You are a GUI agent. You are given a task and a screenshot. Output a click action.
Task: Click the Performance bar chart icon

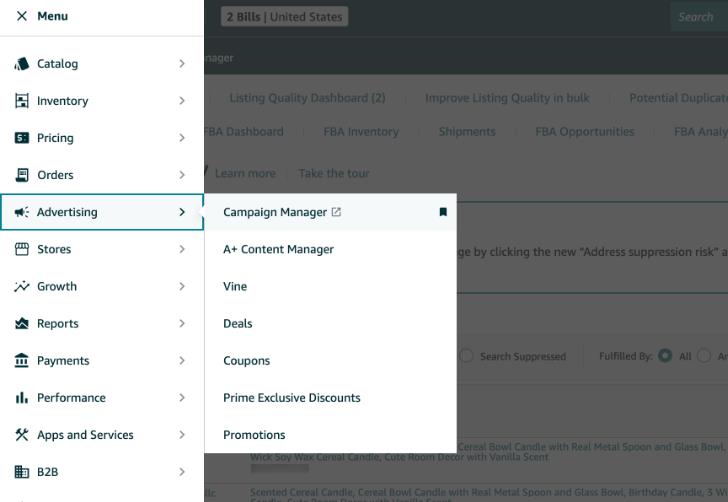pyautogui.click(x=21, y=398)
